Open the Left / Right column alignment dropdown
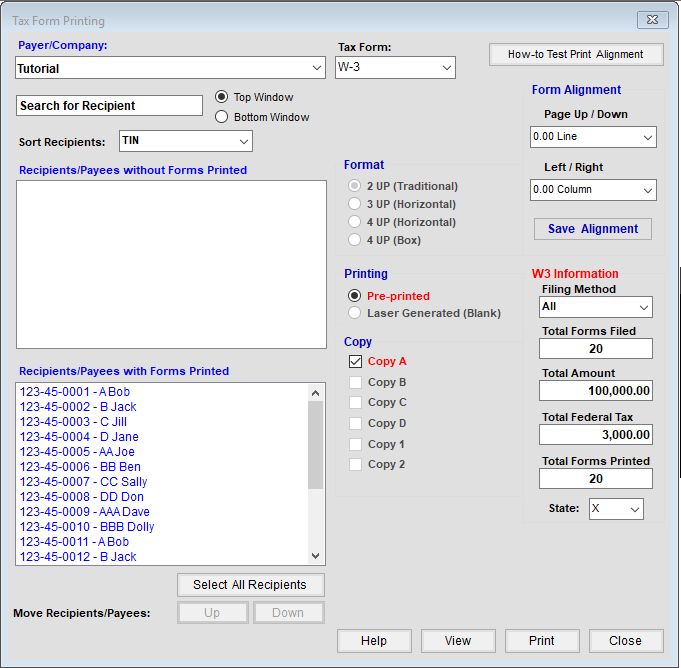Image resolution: width=681 pixels, height=668 pixels. pos(593,190)
